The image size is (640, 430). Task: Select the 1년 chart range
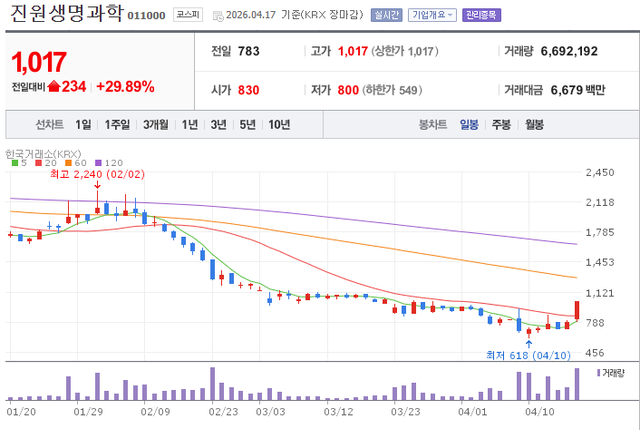tap(189, 125)
